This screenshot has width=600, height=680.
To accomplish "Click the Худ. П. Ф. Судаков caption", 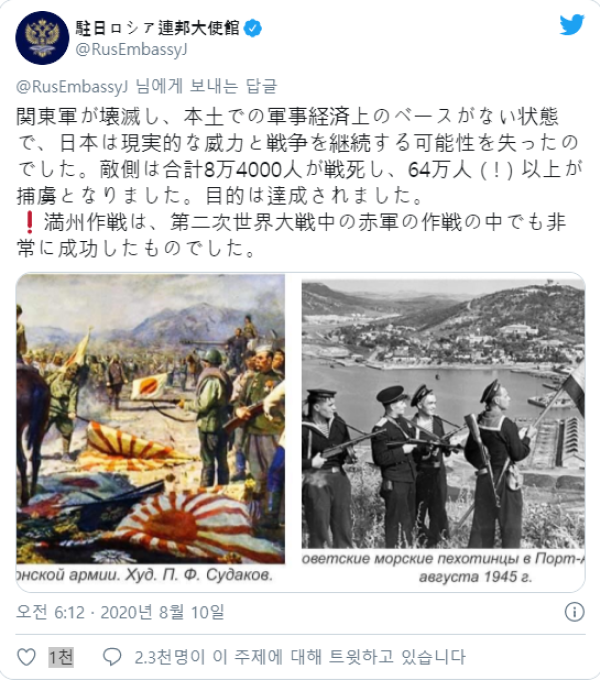I will pyautogui.click(x=199, y=575).
